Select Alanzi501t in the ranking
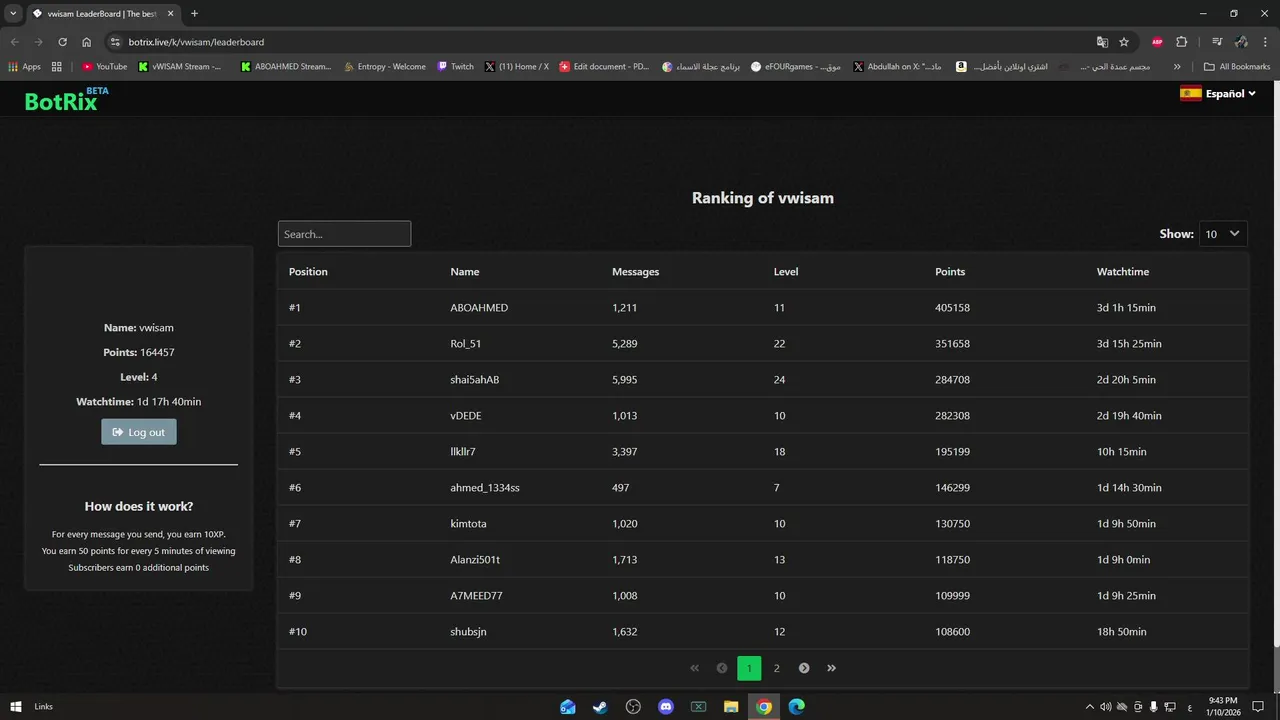 (x=475, y=560)
